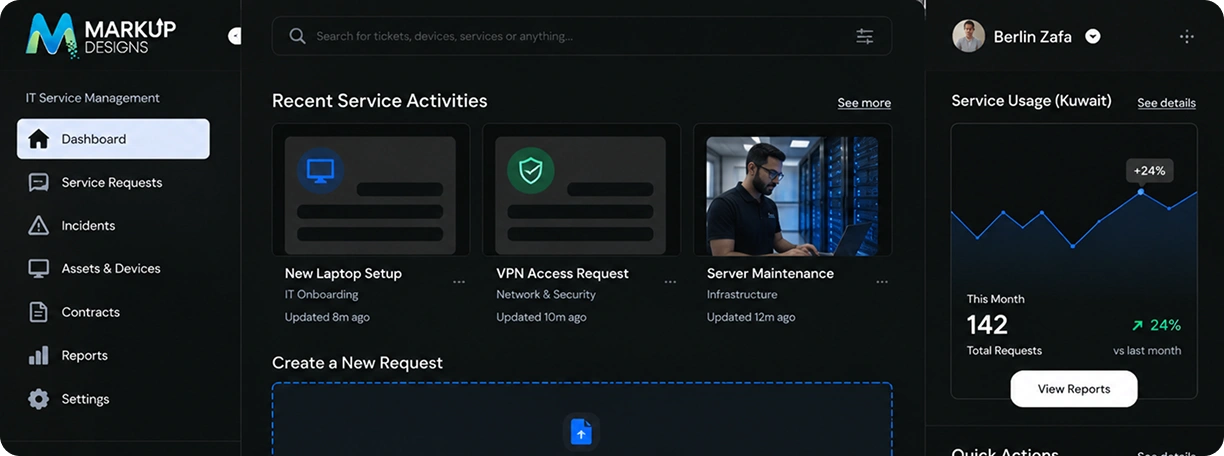Click the IT Onboarding category label
This screenshot has height=456, width=1224.
click(x=321, y=295)
